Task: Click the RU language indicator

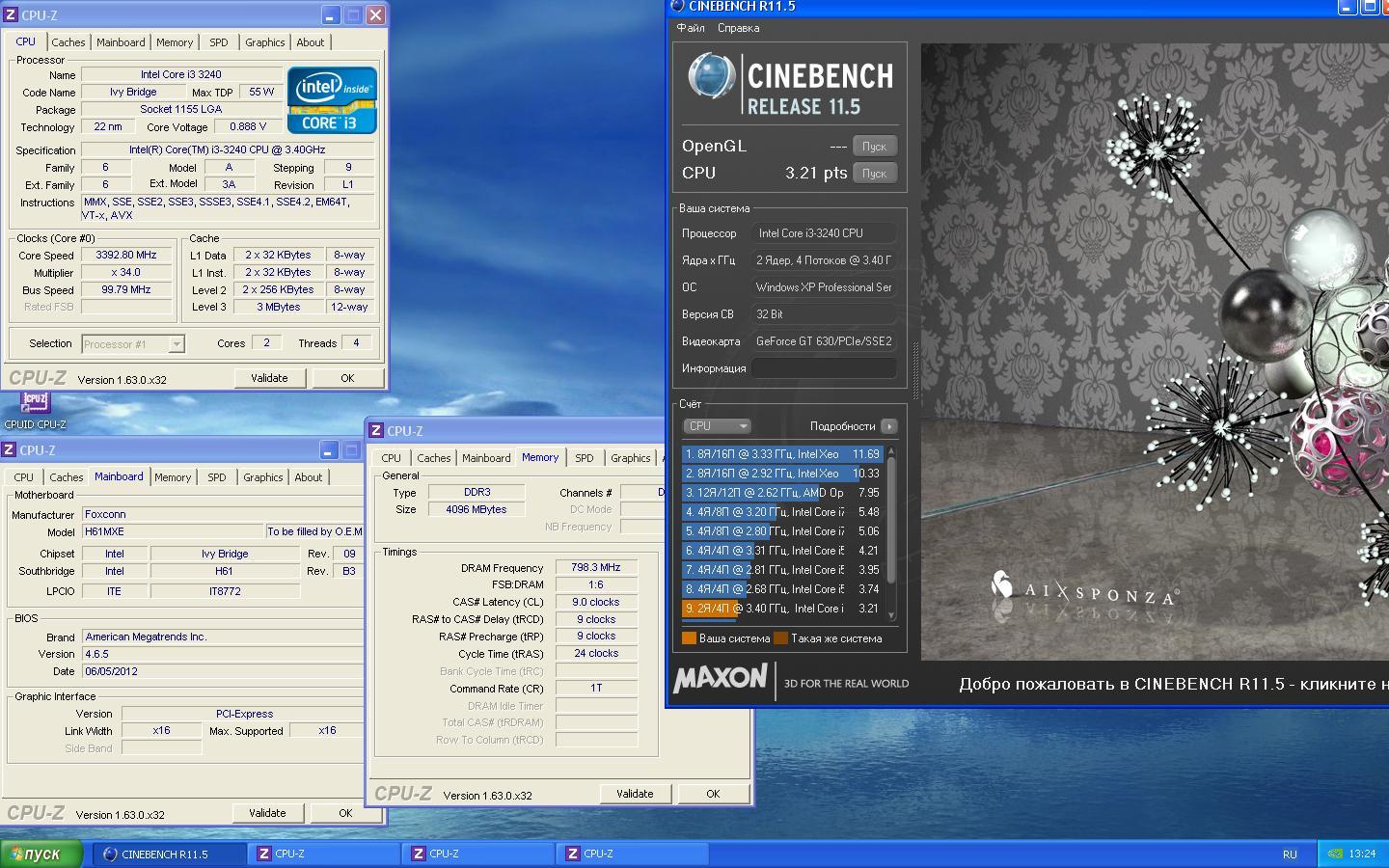Action: tap(1290, 854)
